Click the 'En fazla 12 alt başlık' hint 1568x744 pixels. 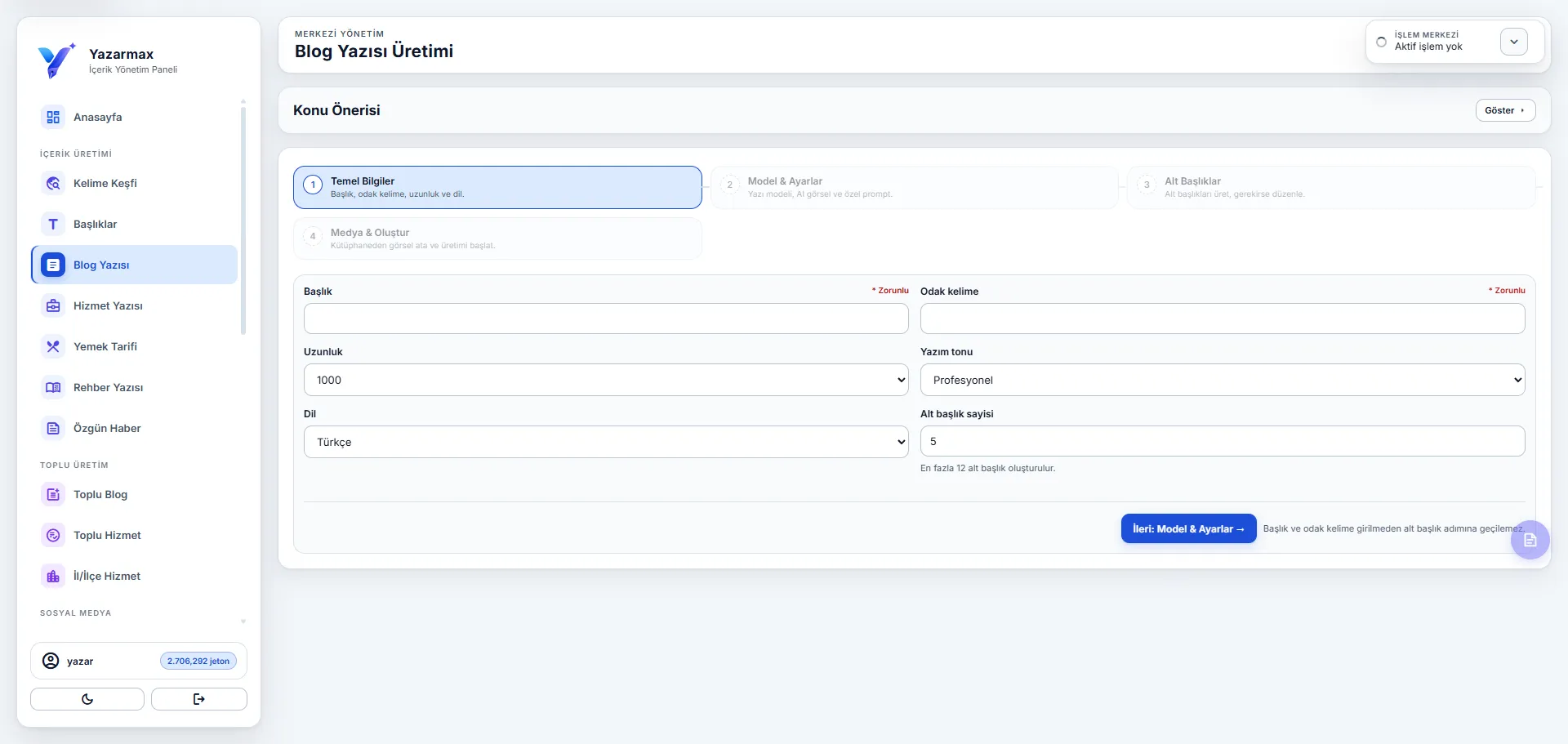(987, 468)
